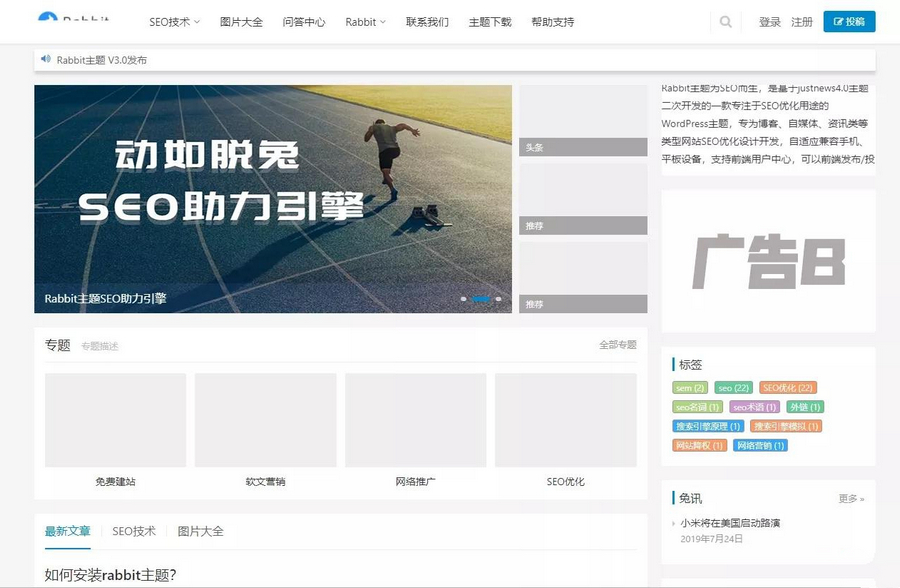Click the 登录 login link
The width and height of the screenshot is (900, 588).
pyautogui.click(x=770, y=22)
